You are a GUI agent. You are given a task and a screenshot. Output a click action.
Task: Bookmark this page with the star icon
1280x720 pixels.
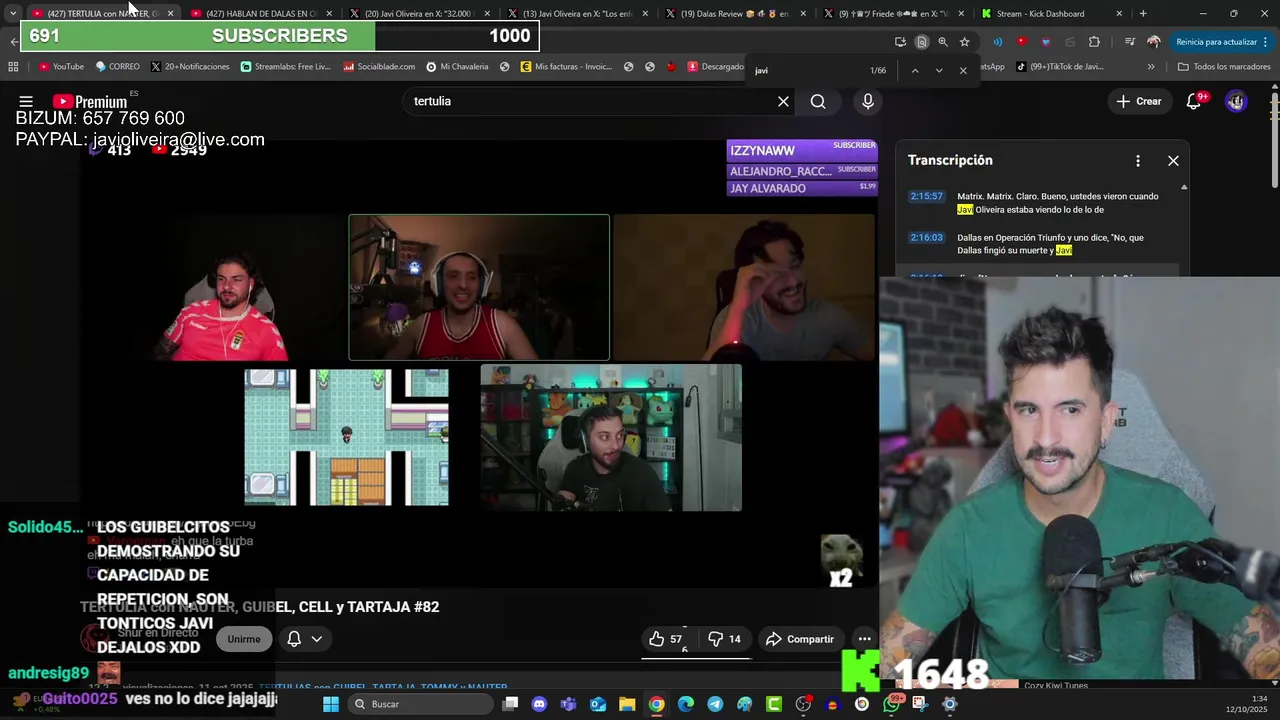coord(964,42)
